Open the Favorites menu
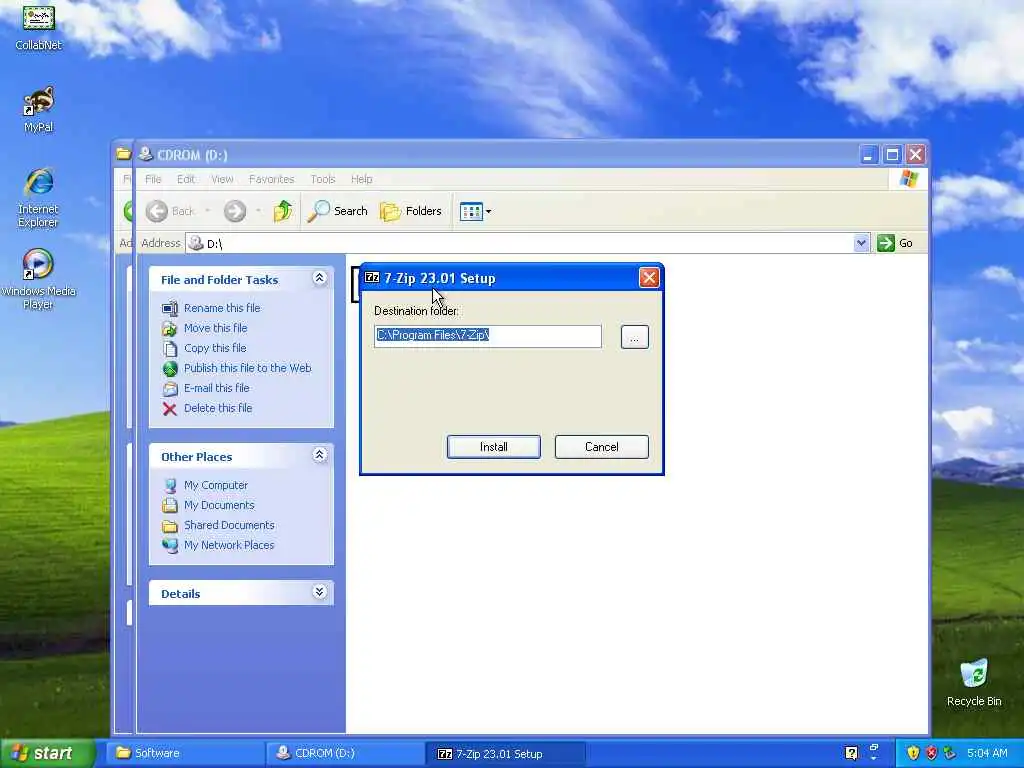Image resolution: width=1024 pixels, height=768 pixels. coord(272,179)
